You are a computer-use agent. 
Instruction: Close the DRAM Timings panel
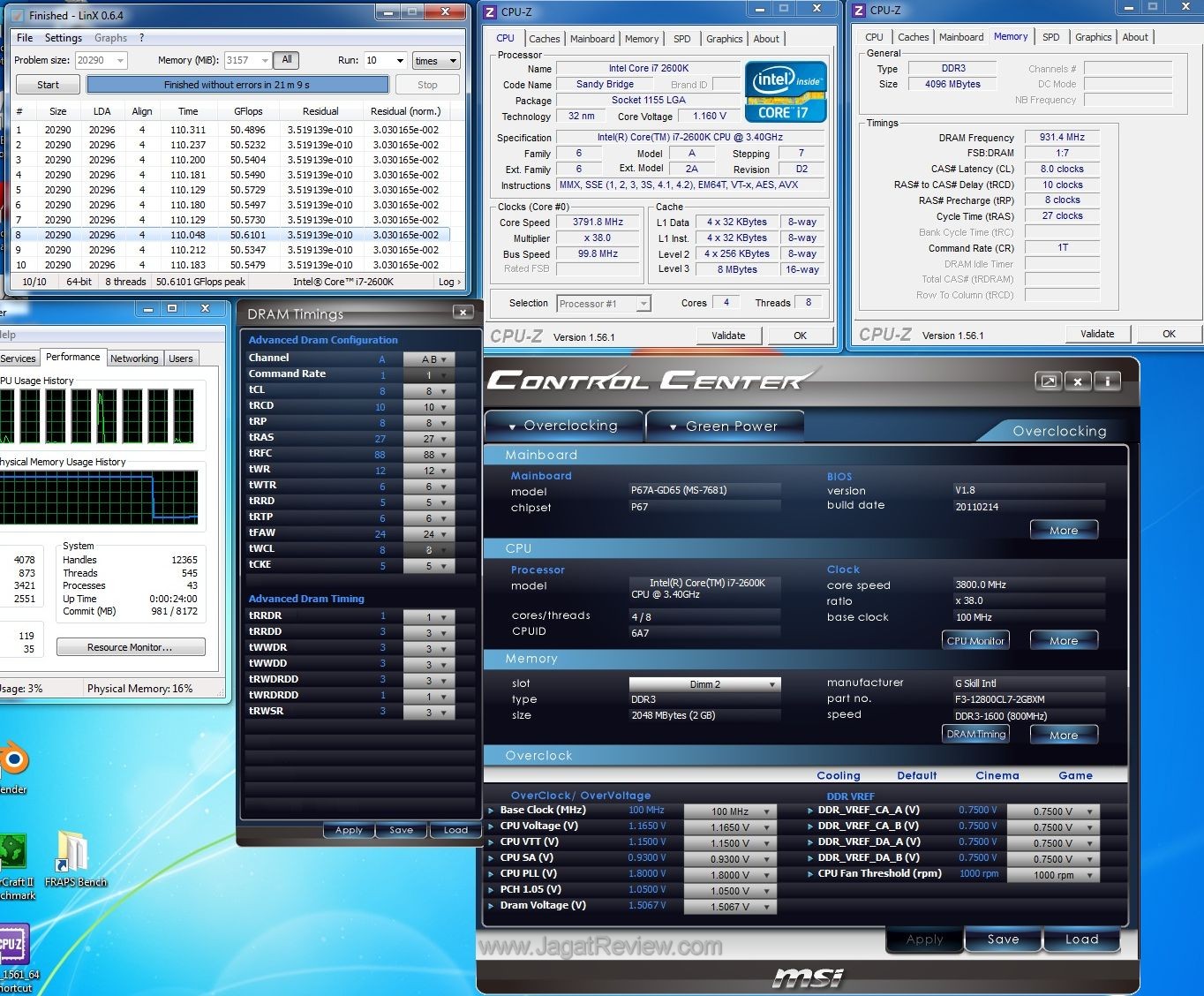point(463,313)
